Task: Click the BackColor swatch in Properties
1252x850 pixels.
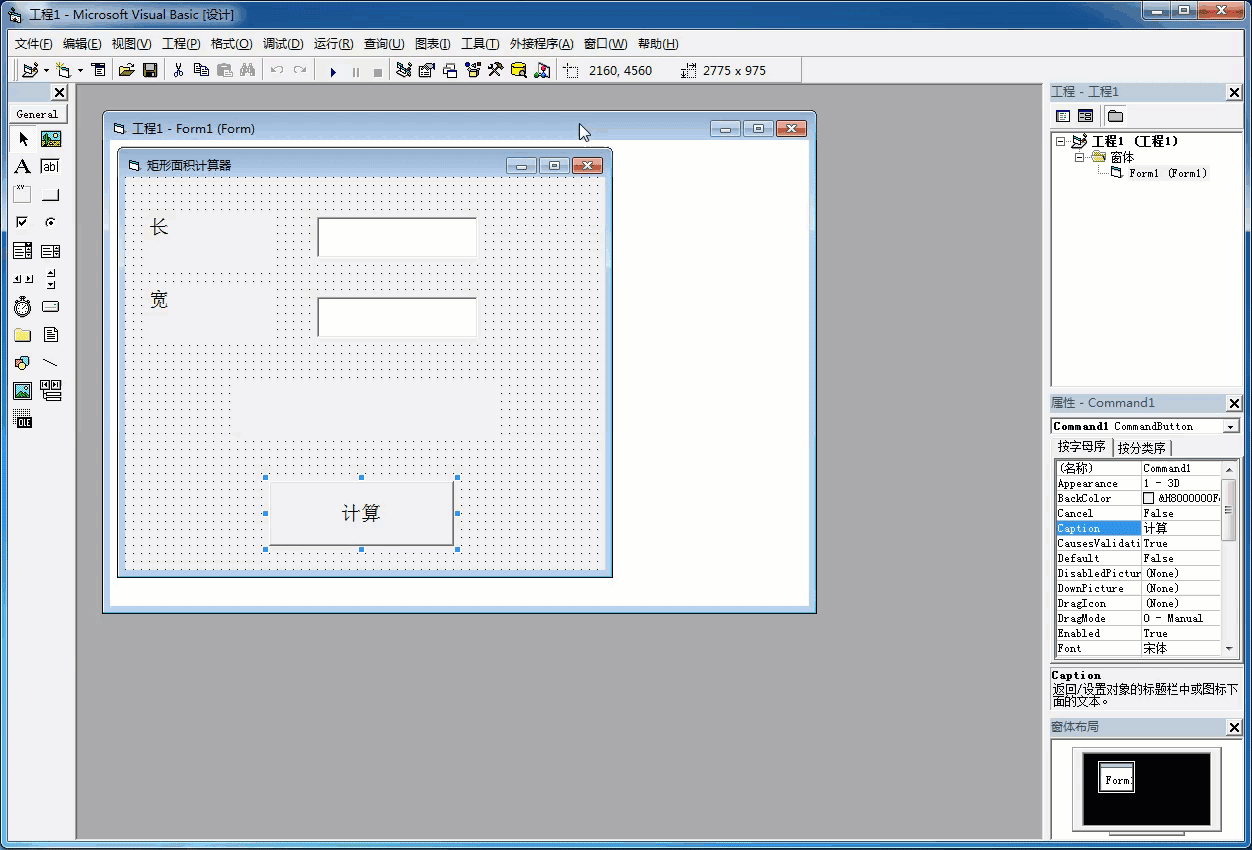Action: (1148, 498)
